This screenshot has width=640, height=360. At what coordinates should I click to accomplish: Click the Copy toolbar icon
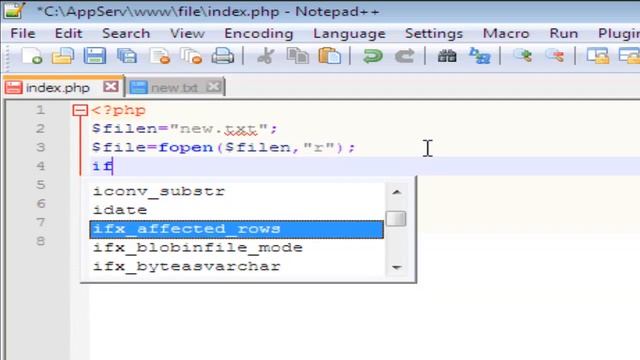pos(298,56)
